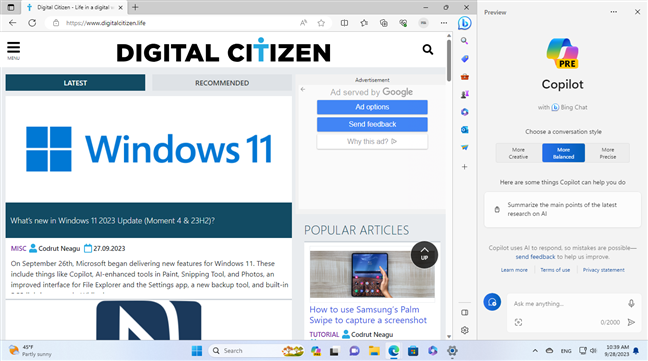Select Summarize latest AI research suggestion
648x361 pixels.
pos(562,209)
